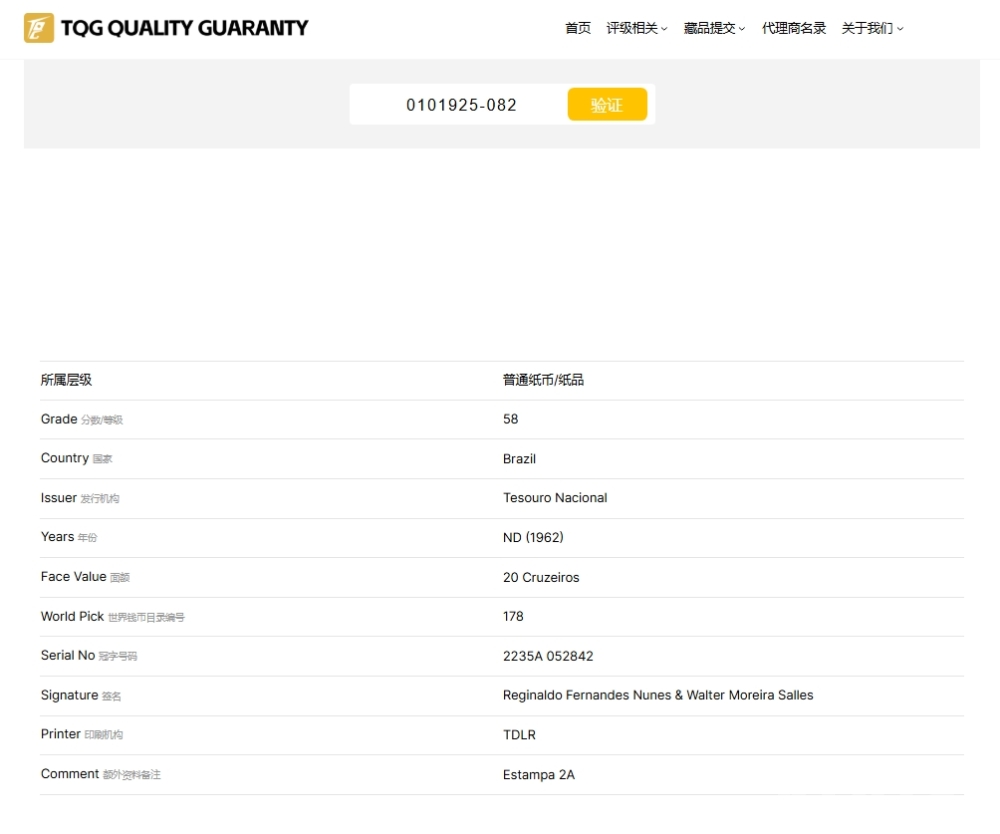This screenshot has width=1000, height=834.
Task: Click the 20 Cruzeiros face value
Action: point(541,578)
